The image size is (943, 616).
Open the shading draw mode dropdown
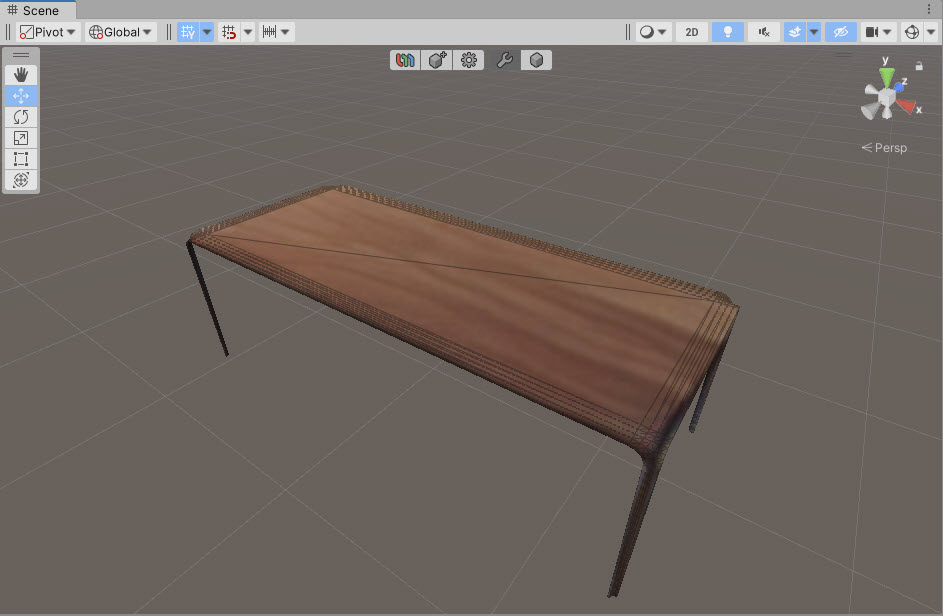tap(653, 32)
